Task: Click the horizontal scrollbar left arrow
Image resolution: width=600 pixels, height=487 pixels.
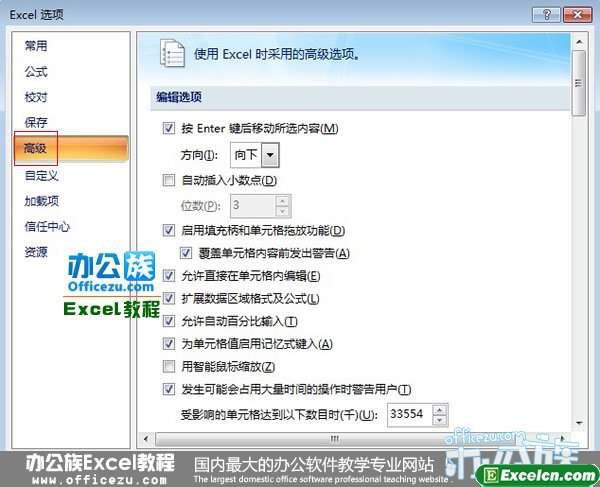Action: 146,439
